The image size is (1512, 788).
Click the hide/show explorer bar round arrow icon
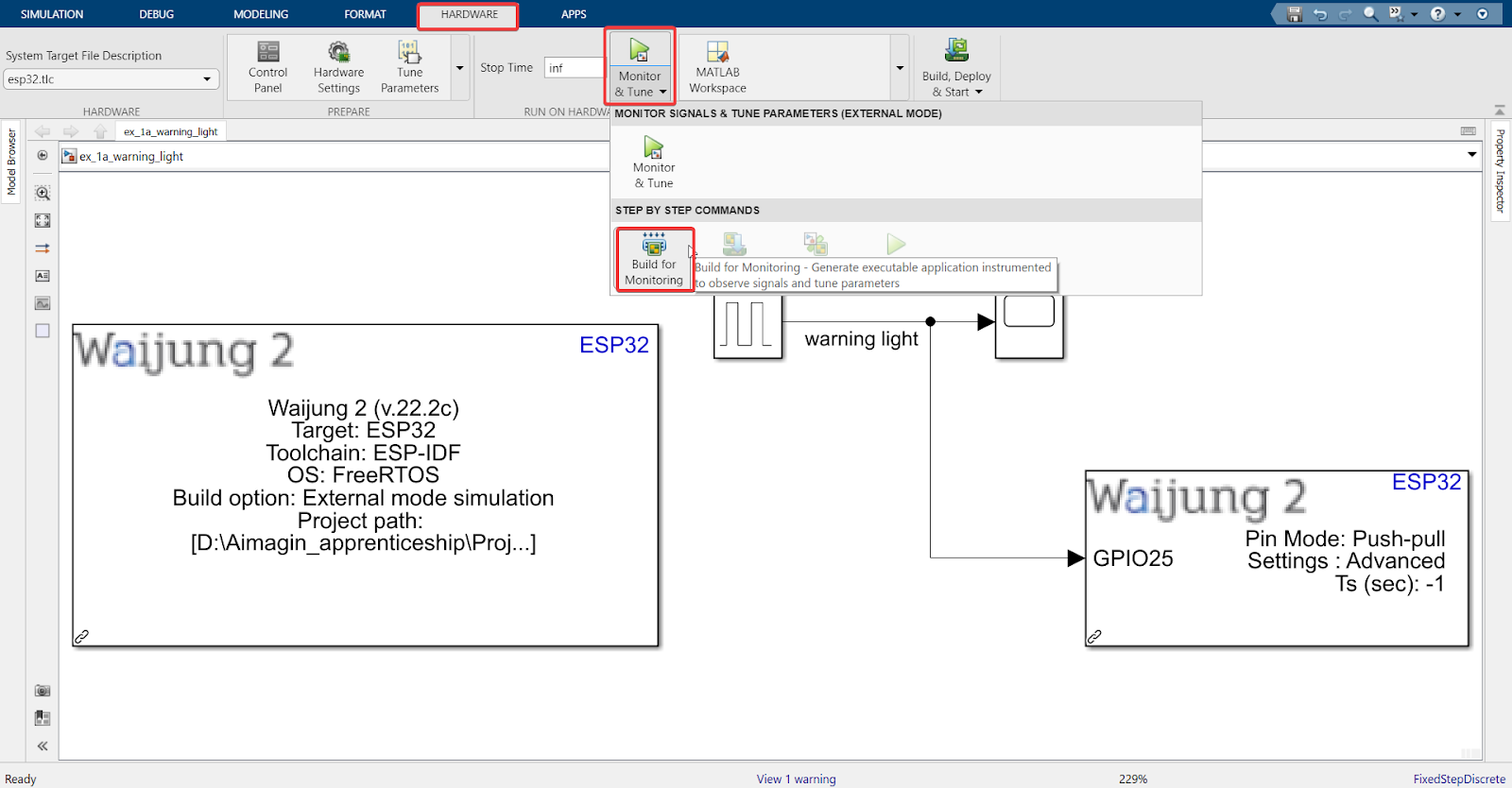pos(43,156)
